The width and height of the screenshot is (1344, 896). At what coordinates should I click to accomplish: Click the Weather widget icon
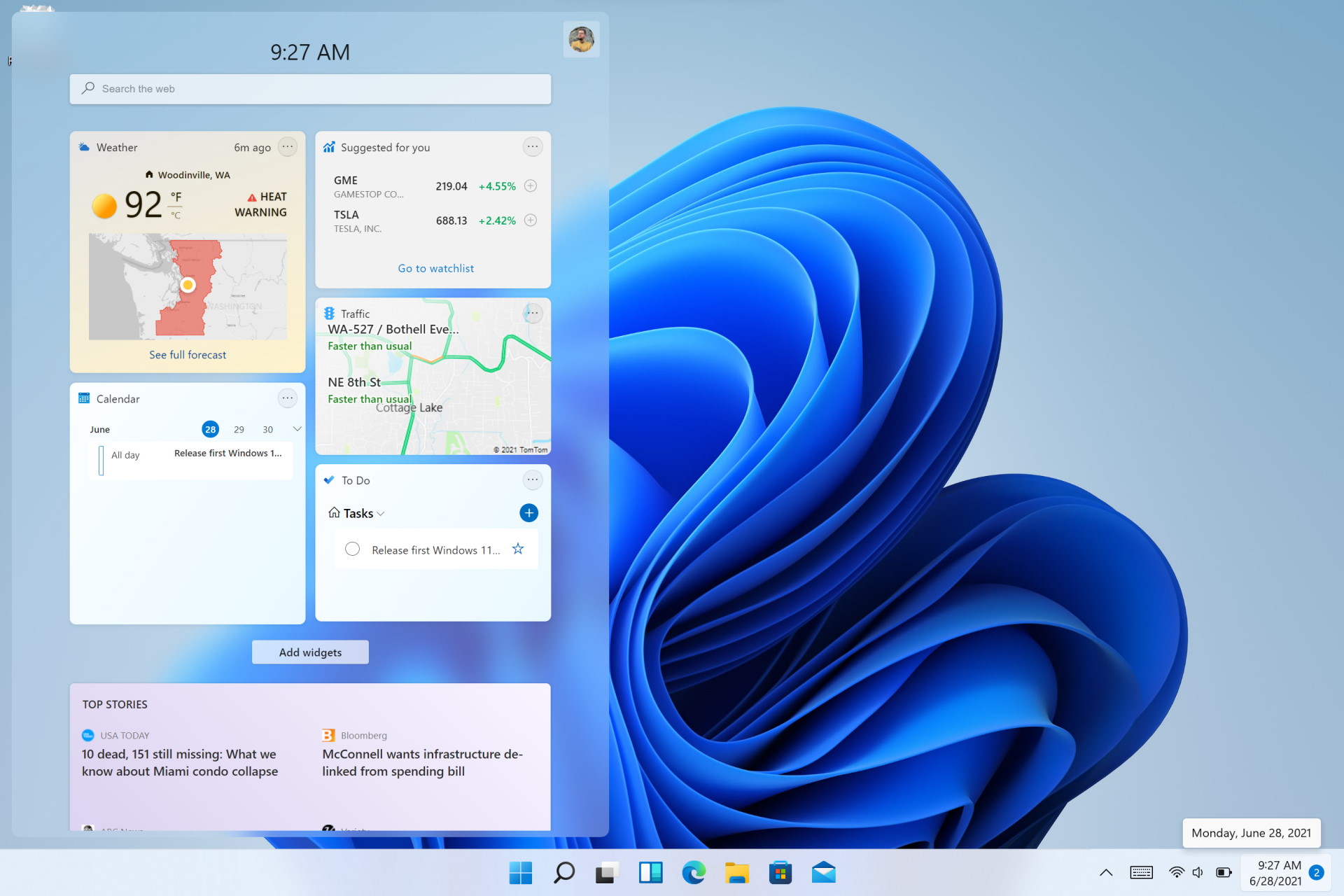[88, 146]
